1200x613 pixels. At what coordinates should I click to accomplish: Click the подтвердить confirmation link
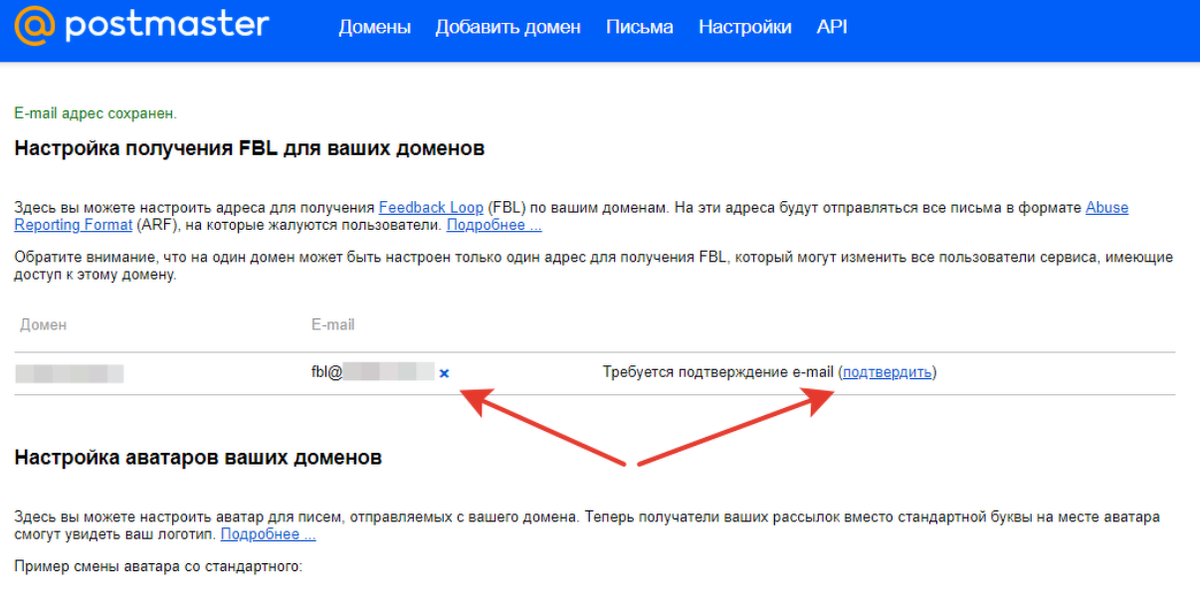pyautogui.click(x=887, y=372)
